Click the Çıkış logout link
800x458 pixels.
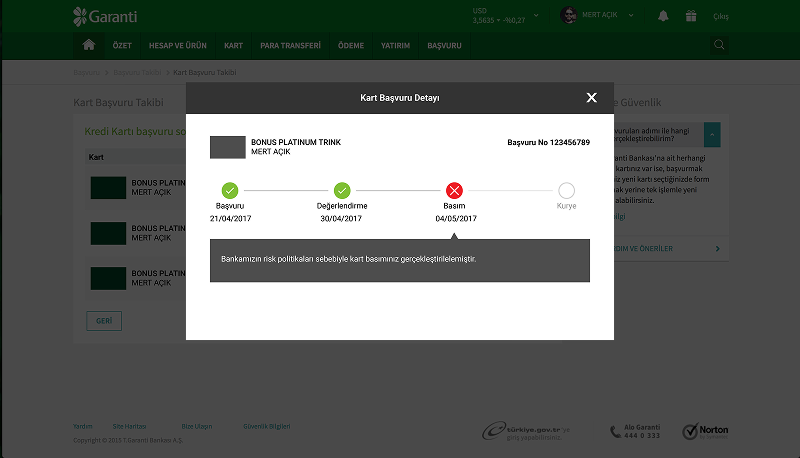(x=720, y=16)
